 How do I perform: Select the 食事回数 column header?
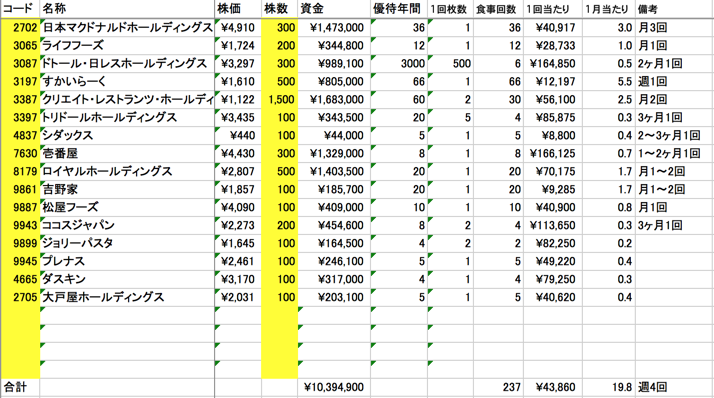tap(498, 9)
